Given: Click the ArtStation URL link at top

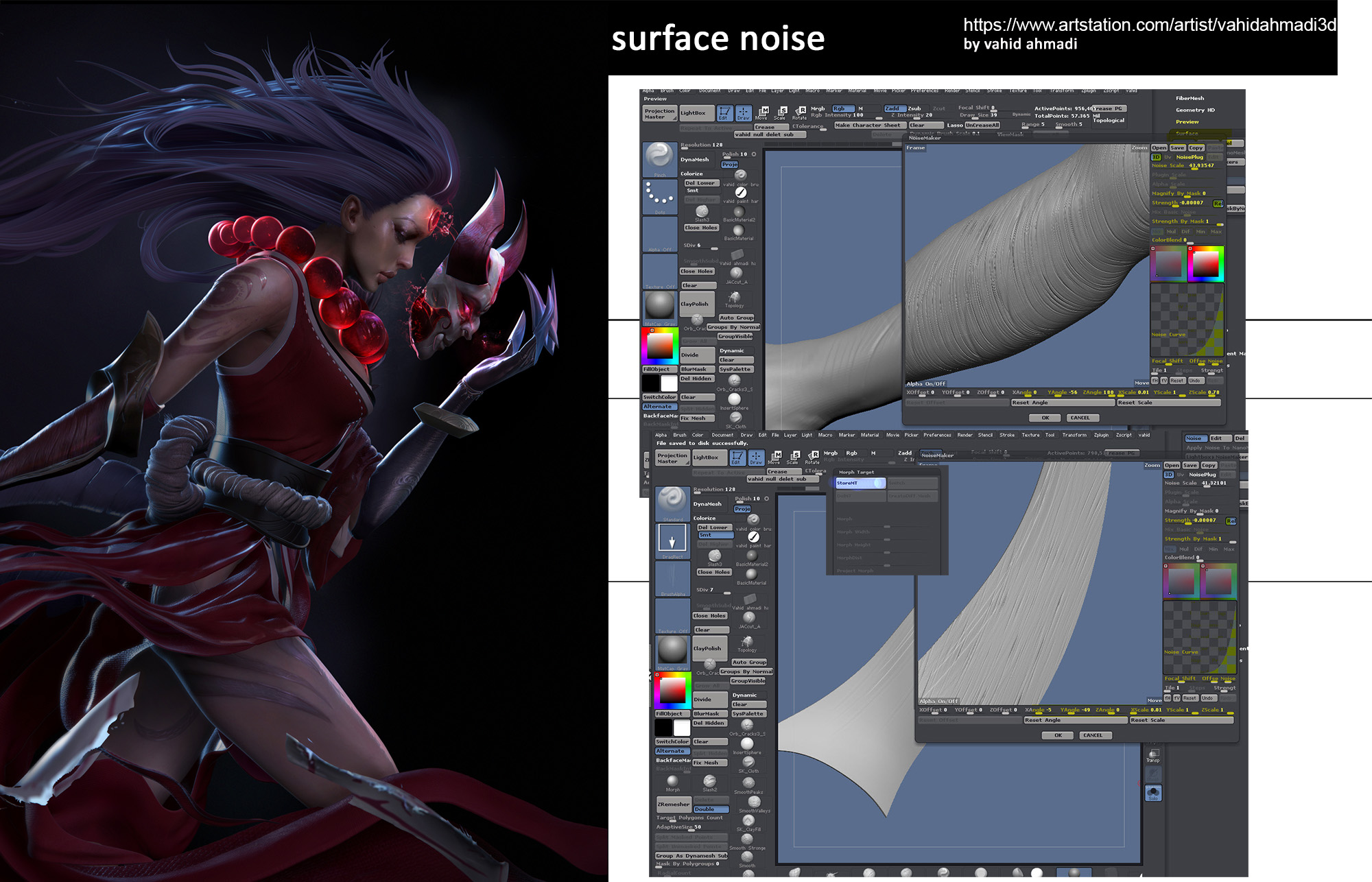Looking at the screenshot, I should [x=1150, y=25].
